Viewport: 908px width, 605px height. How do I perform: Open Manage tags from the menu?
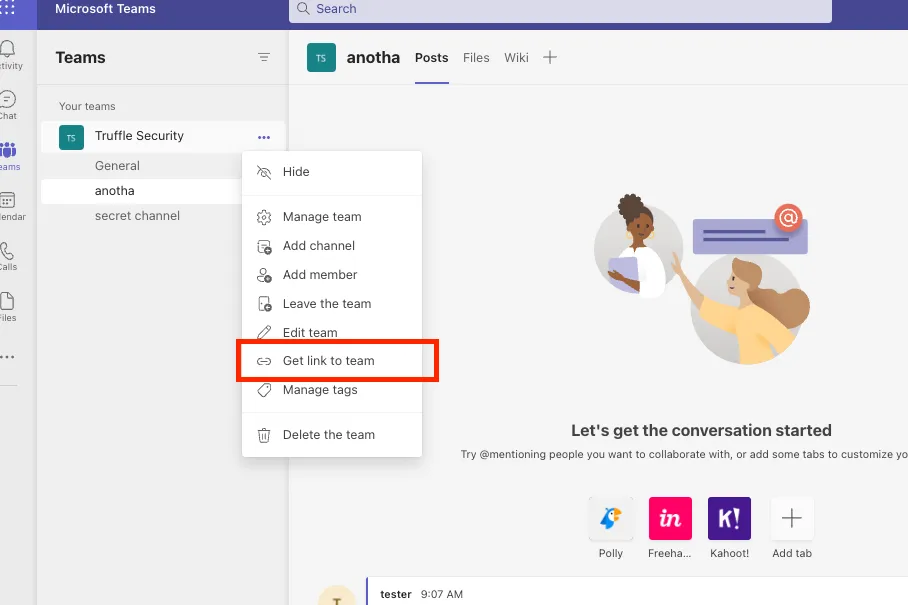(x=332, y=390)
